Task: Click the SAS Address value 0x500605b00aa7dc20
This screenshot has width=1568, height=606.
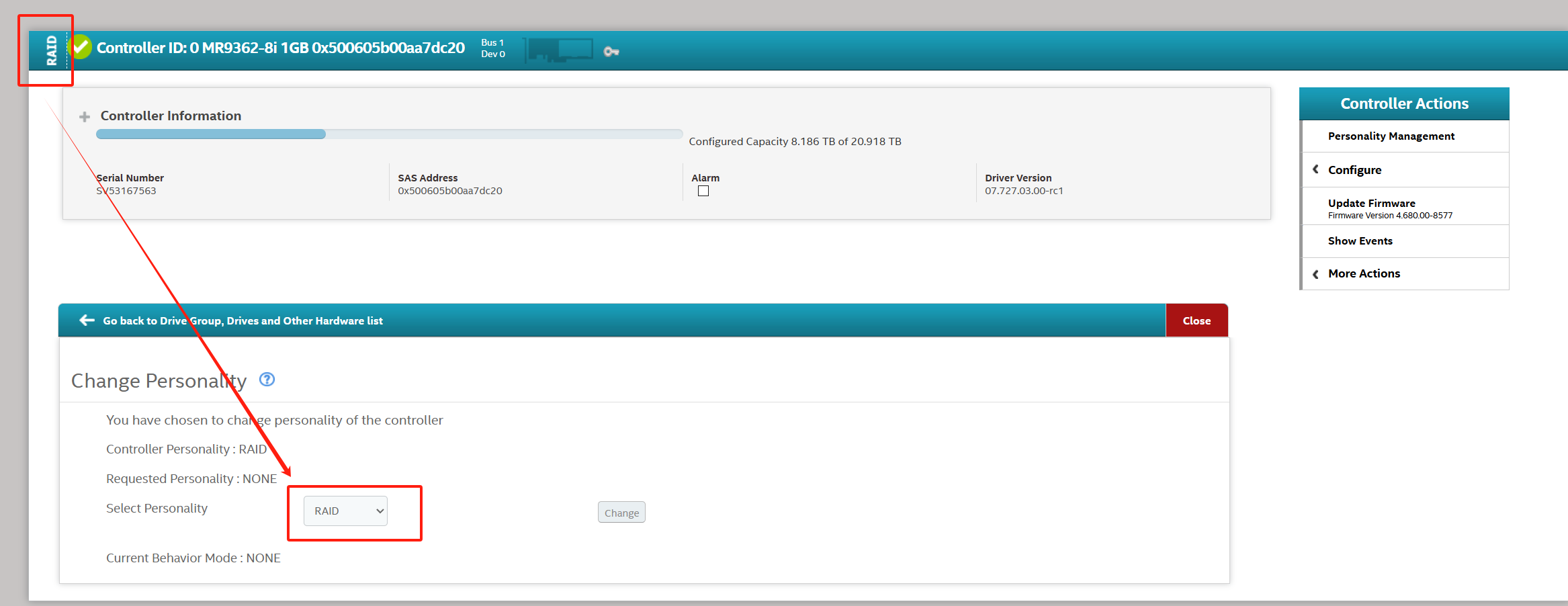Action: point(449,191)
